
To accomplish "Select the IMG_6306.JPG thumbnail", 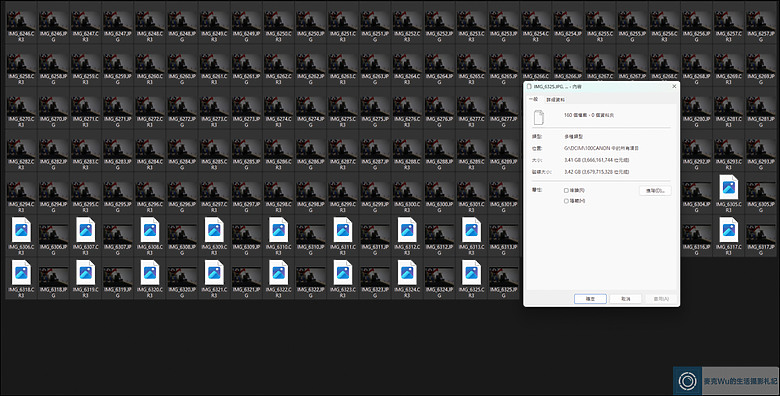I will 53,235.
